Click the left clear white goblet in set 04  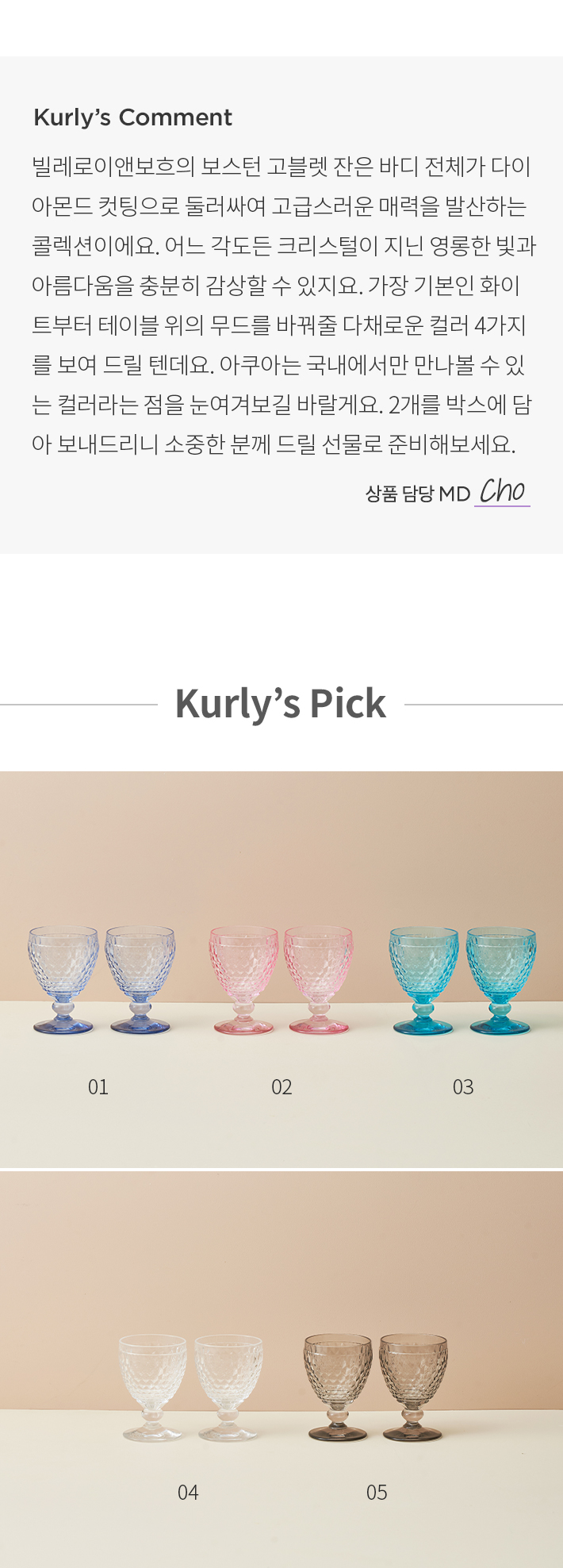tap(153, 1388)
